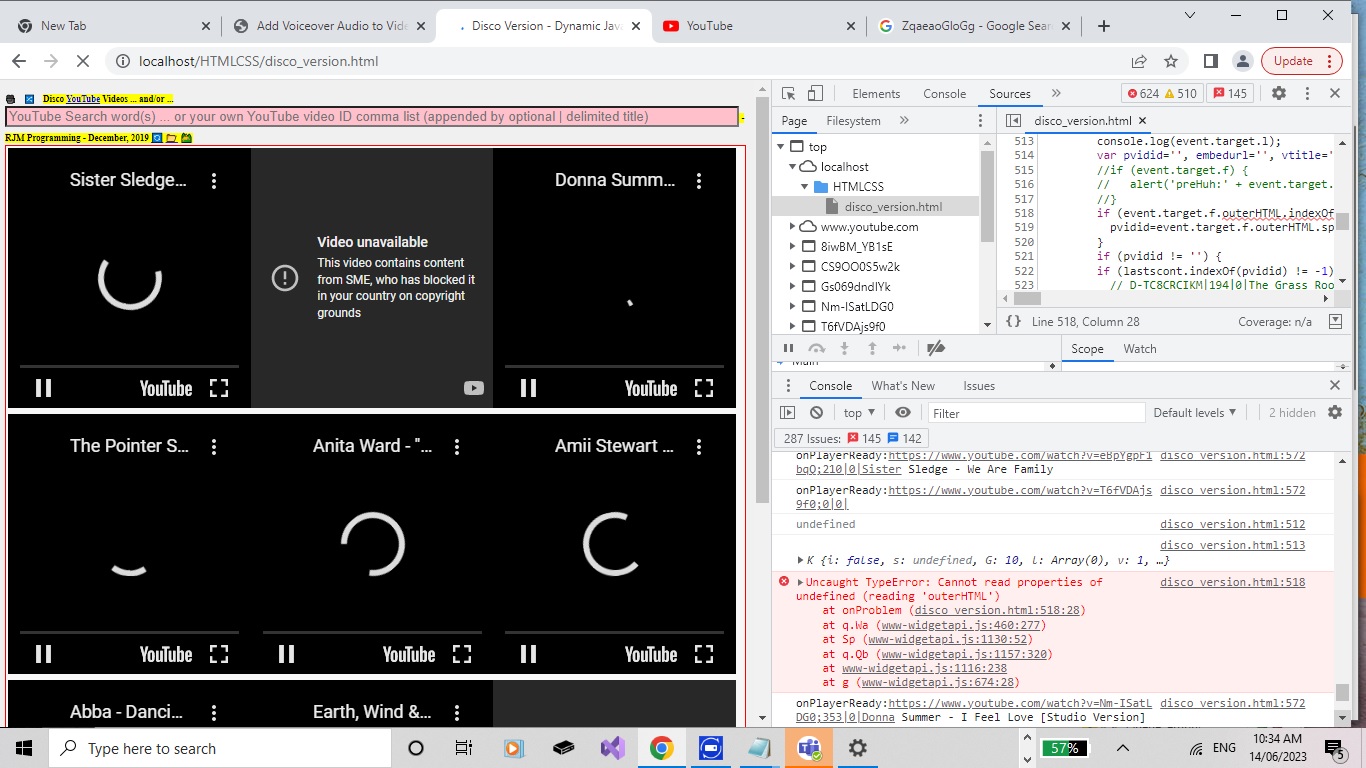1366x768 pixels.
Task: Focus the YouTube search words input field
Action: [x=372, y=117]
